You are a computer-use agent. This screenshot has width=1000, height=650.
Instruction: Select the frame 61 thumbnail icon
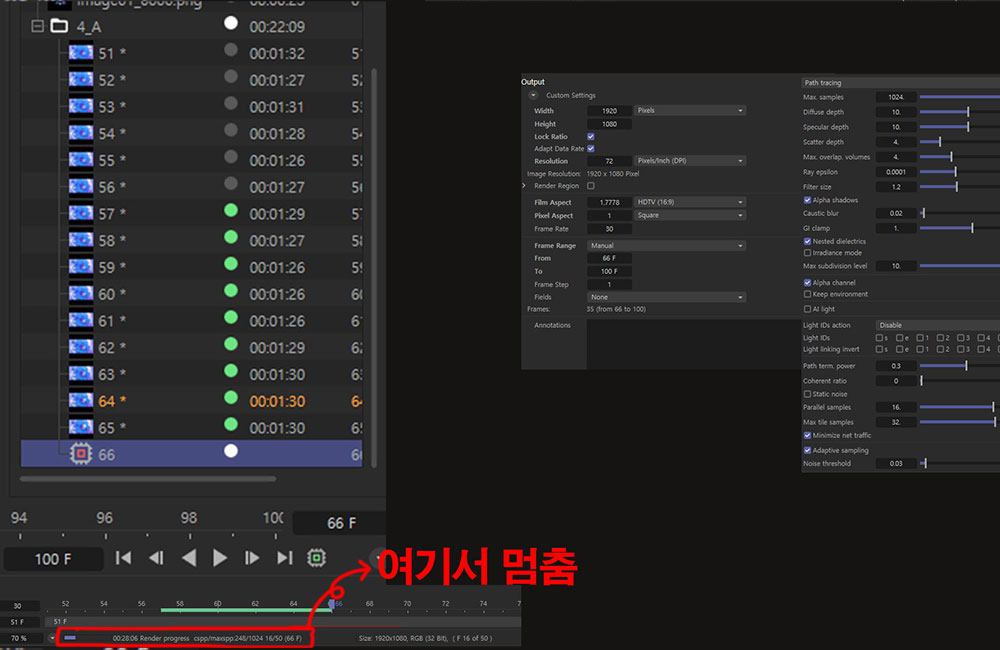click(81, 320)
